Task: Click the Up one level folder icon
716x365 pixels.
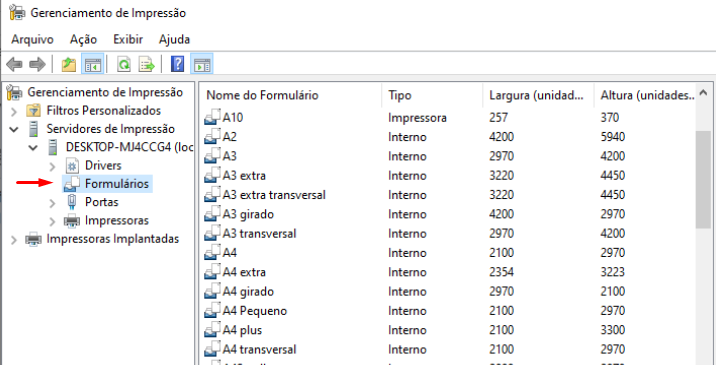Action: click(x=68, y=64)
